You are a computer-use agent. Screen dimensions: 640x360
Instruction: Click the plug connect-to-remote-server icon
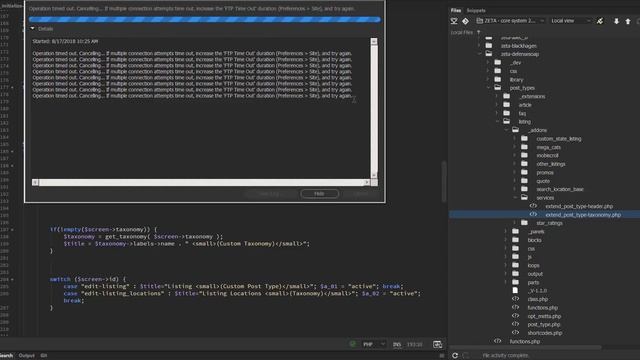tap(600, 21)
